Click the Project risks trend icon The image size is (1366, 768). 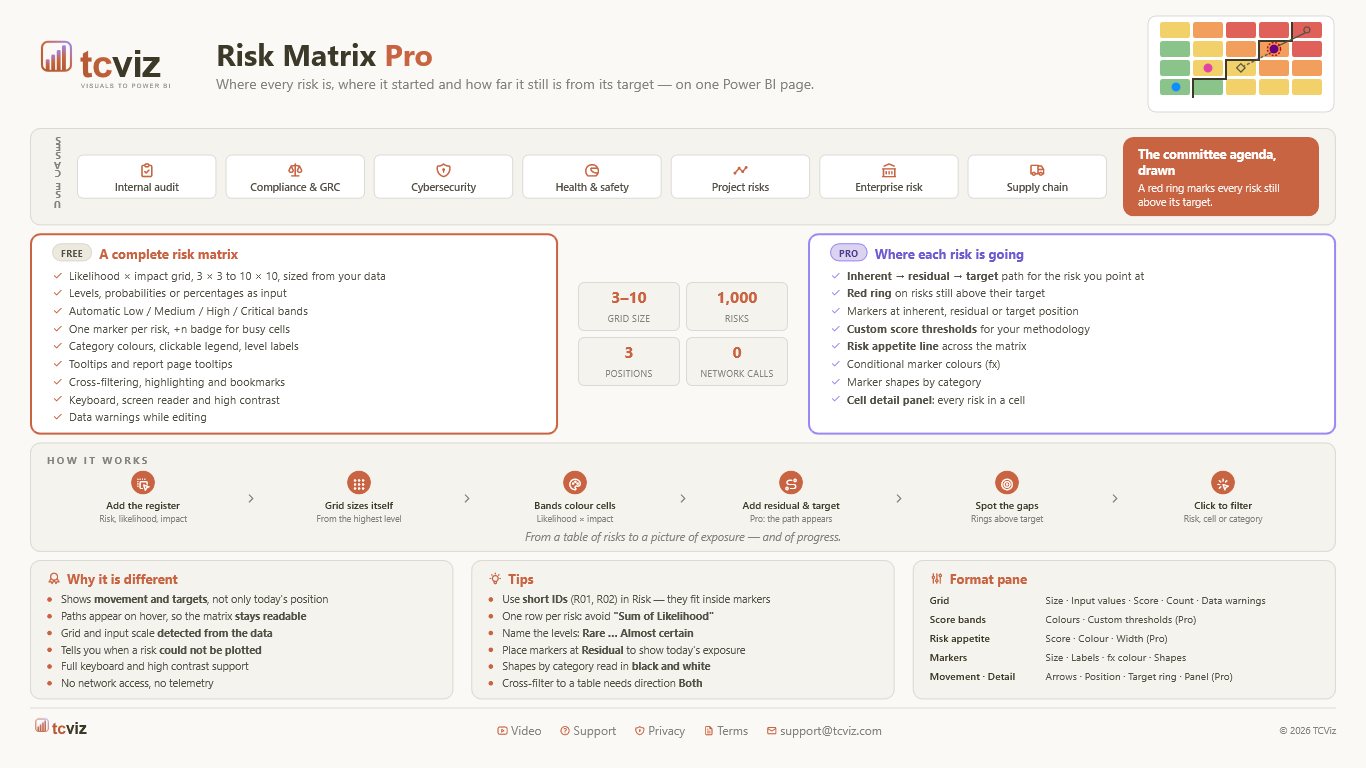(740, 170)
